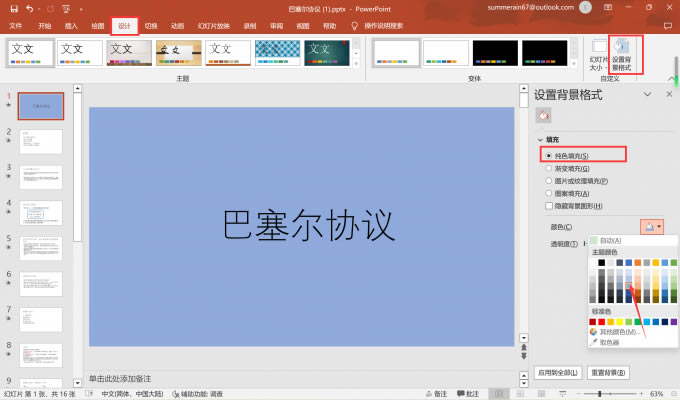Open the fill color dropdown arrow
Image resolution: width=680 pixels, height=400 pixels.
(x=659, y=227)
